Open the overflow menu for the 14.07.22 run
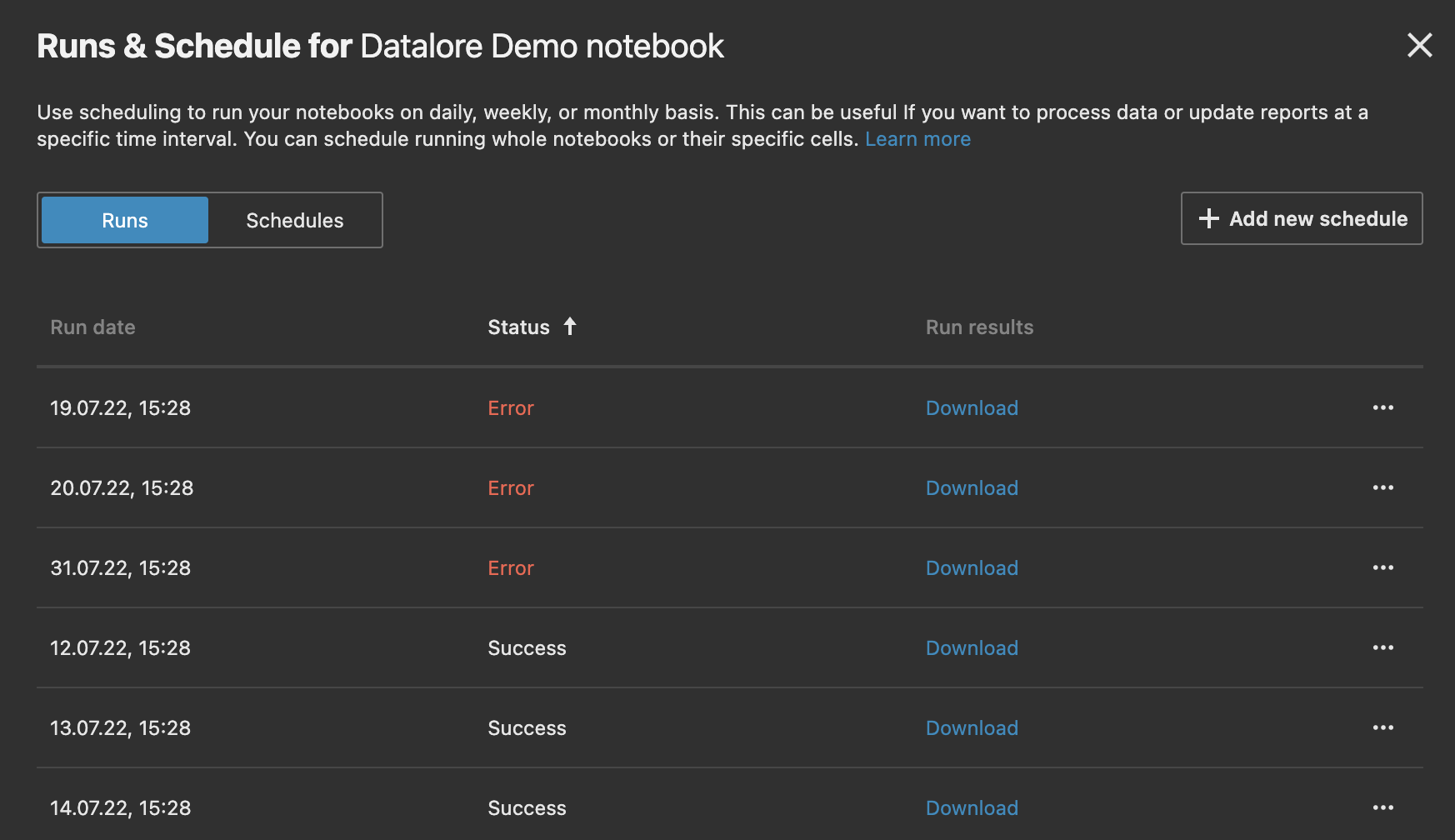Screen dimensions: 1455x840 coord(1382,807)
